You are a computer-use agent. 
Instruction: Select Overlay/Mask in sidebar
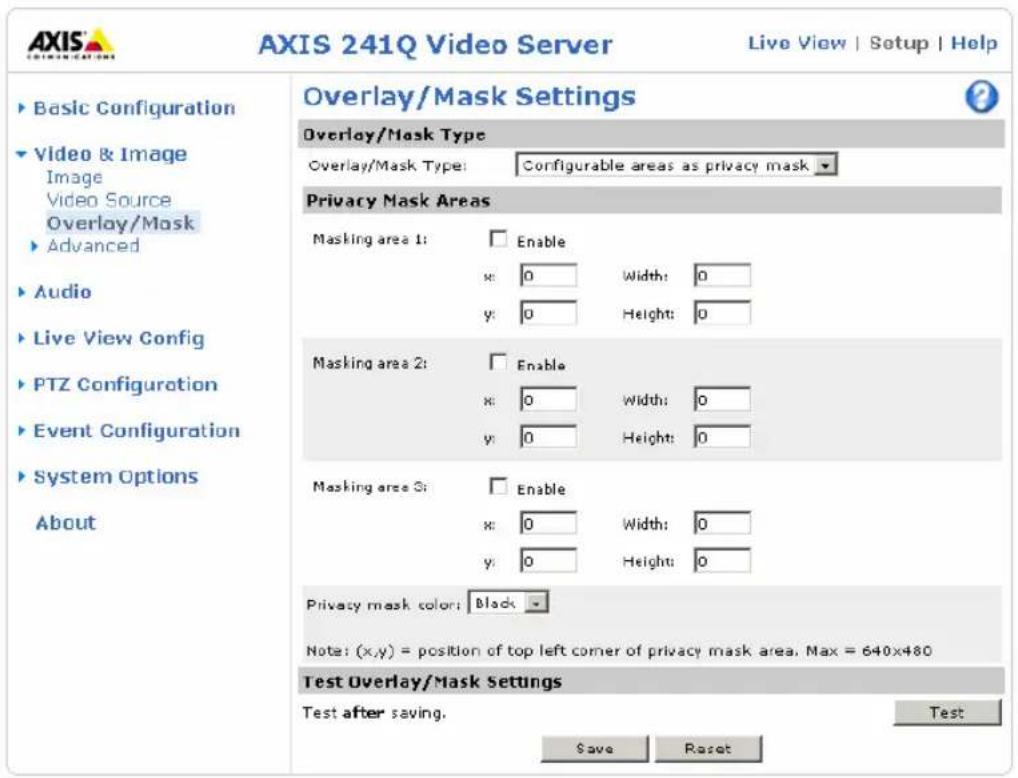[121, 223]
